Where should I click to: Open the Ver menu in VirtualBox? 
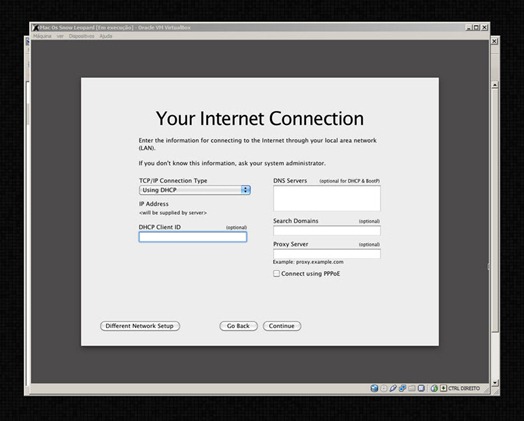60,36
